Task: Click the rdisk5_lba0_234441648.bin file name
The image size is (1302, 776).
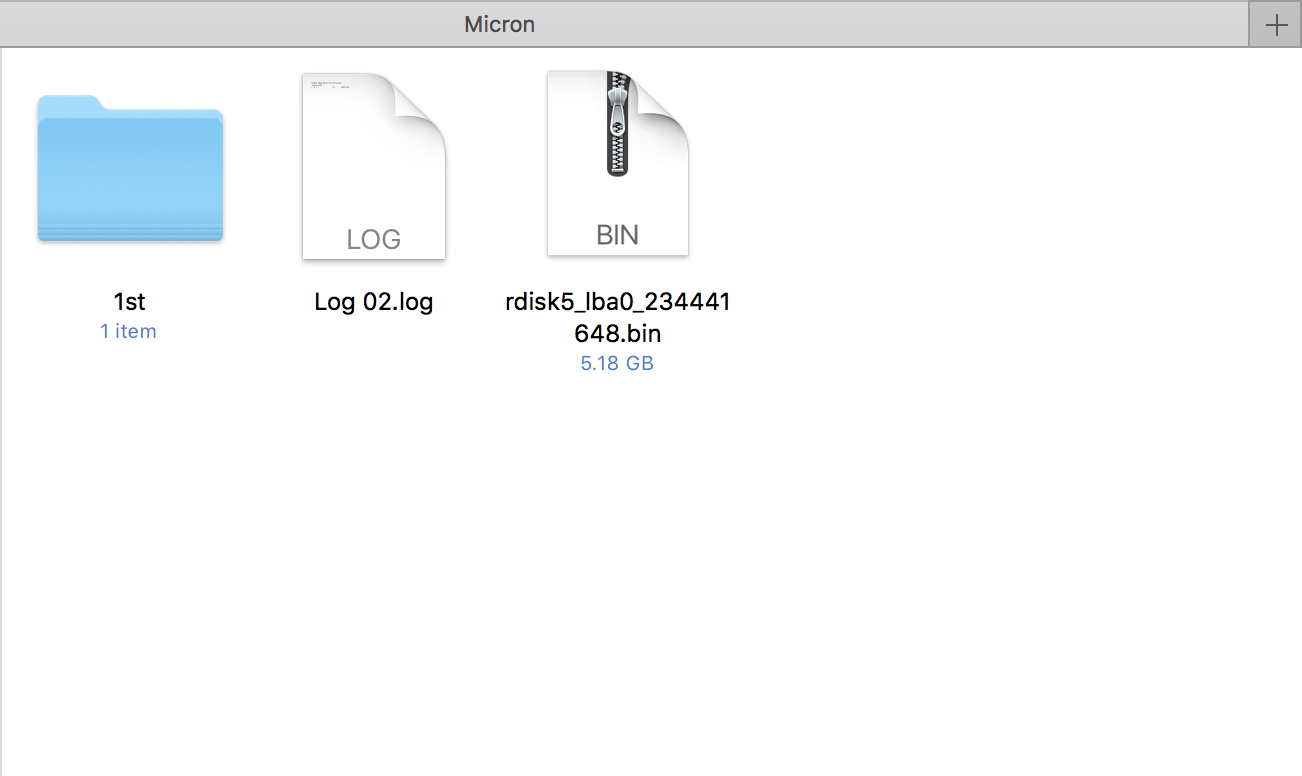Action: [617, 302]
